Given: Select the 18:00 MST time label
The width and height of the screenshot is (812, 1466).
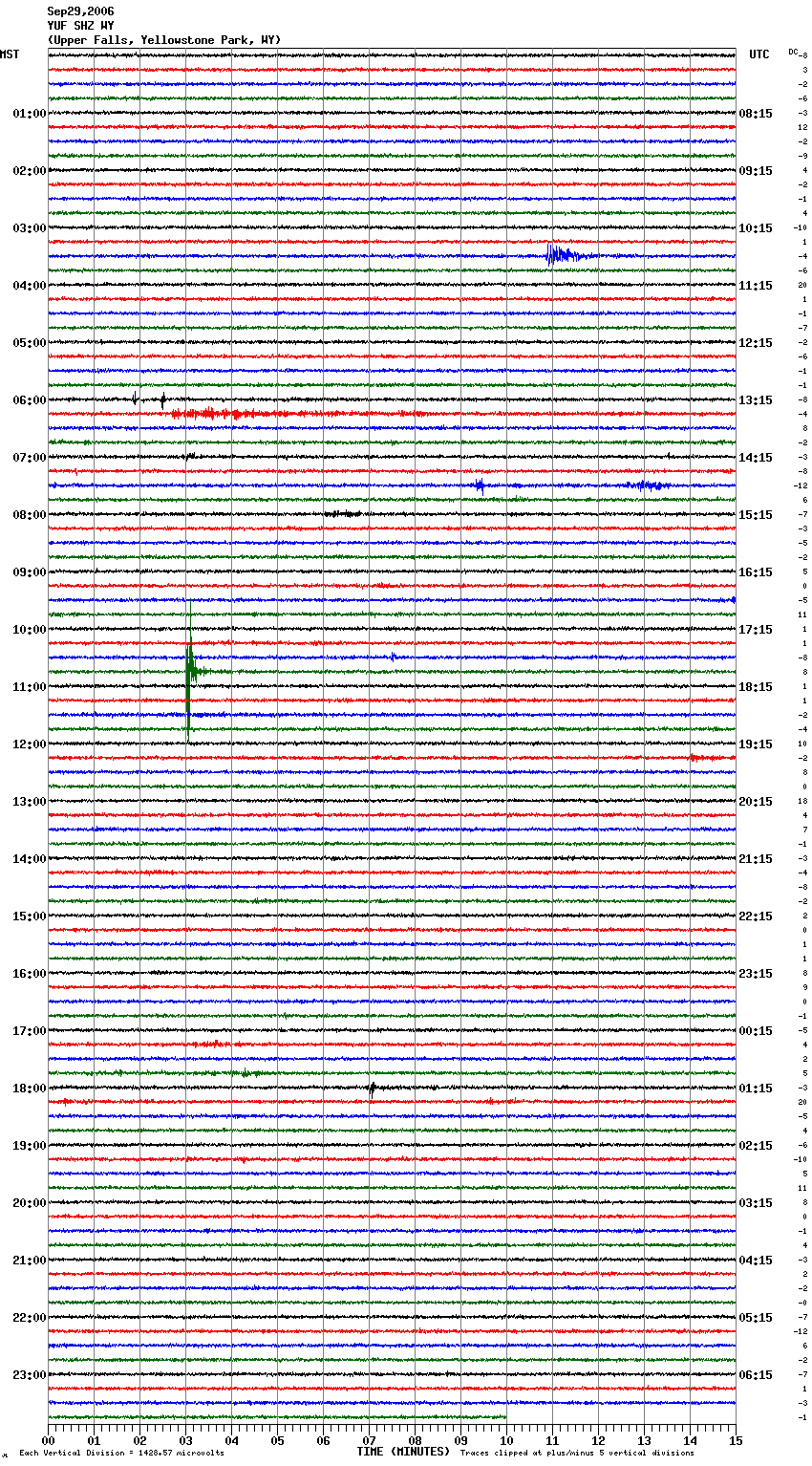Looking at the screenshot, I should tap(30, 1089).
